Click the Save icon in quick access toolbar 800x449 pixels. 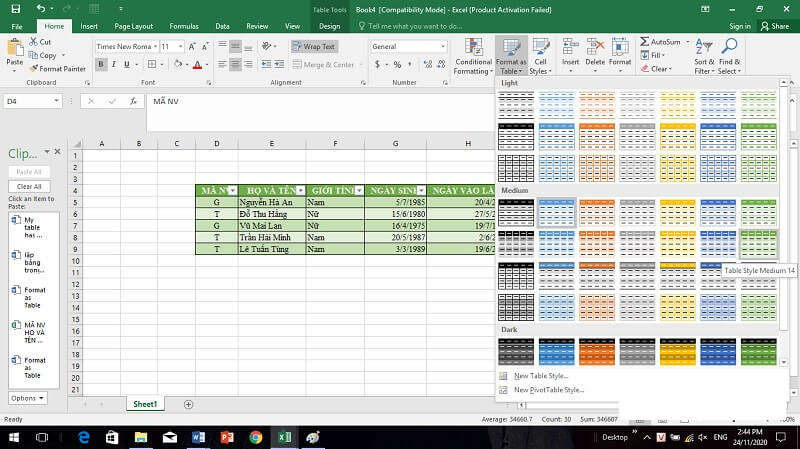pyautogui.click(x=13, y=8)
